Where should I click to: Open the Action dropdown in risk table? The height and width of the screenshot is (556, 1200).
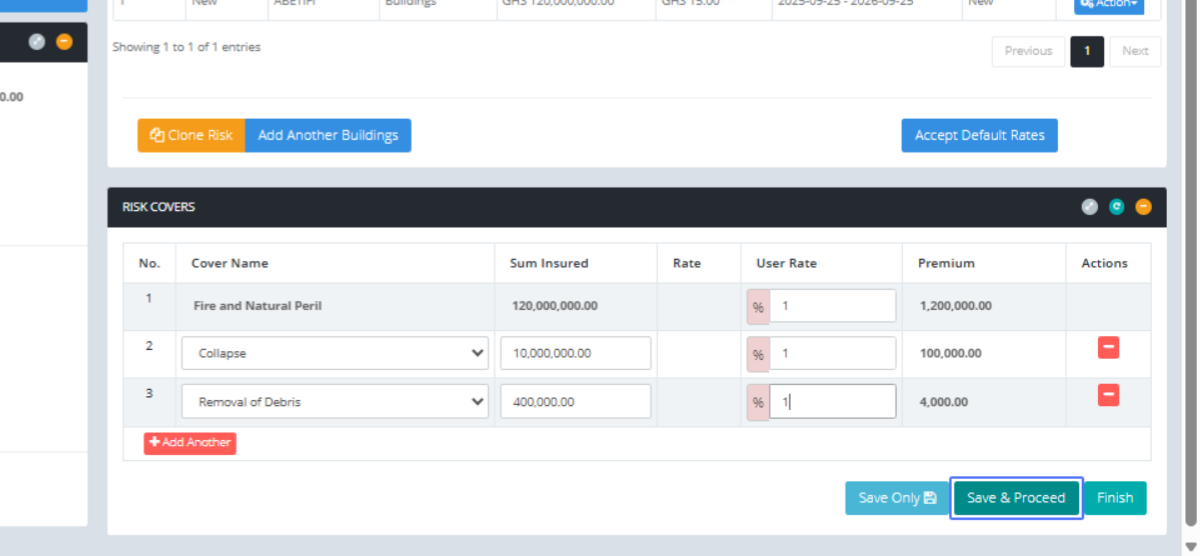[x=1109, y=5]
